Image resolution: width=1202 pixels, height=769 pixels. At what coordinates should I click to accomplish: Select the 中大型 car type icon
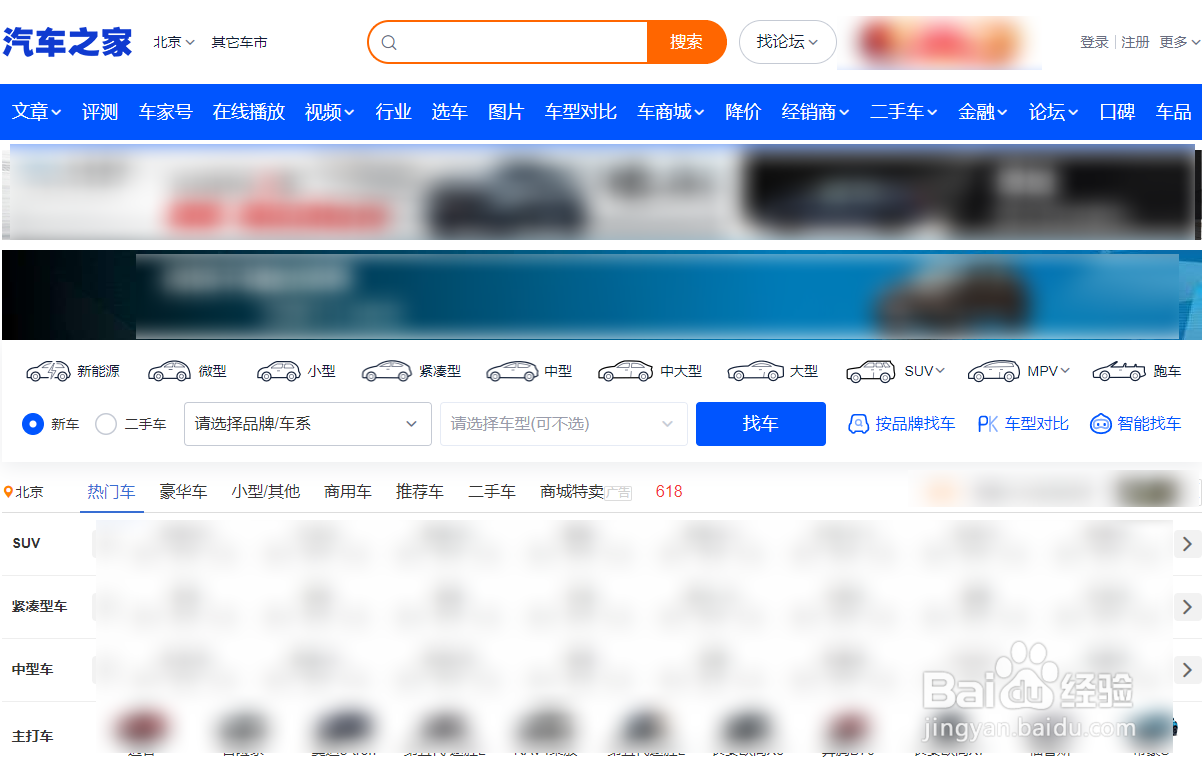625,371
